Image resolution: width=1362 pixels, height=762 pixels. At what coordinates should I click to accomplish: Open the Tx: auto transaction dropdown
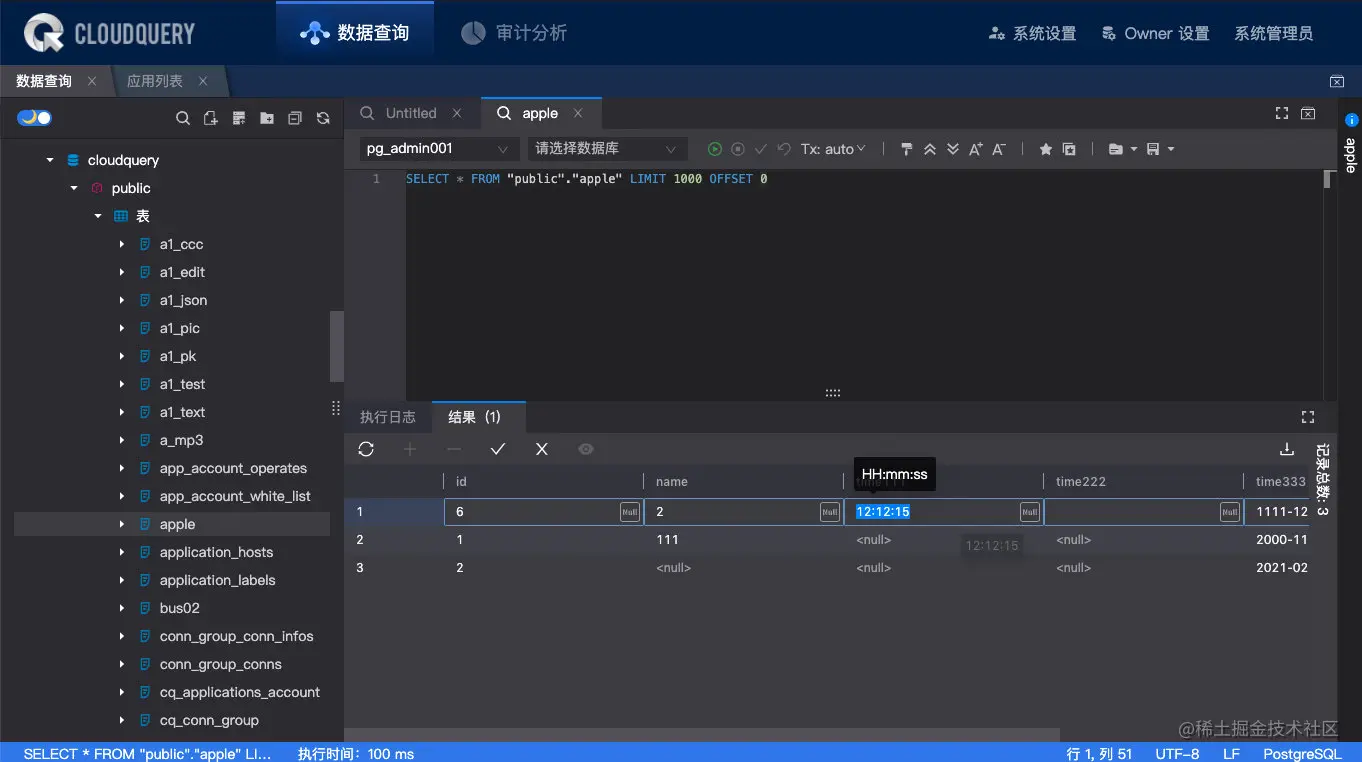click(x=833, y=149)
